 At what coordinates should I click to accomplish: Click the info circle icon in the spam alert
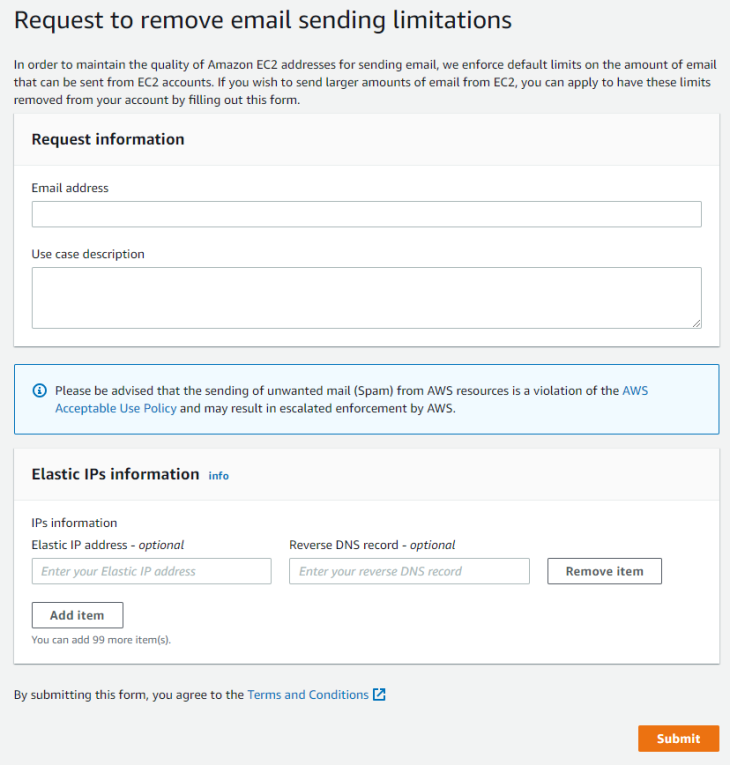40,391
